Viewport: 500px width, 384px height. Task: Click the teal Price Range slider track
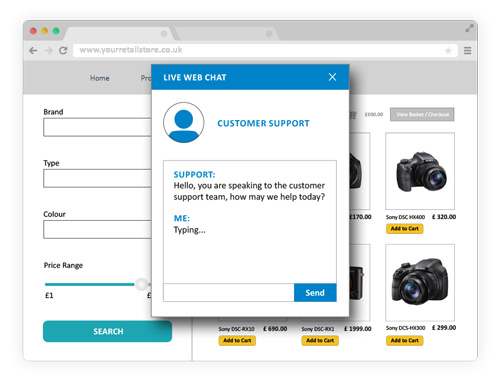point(90,284)
